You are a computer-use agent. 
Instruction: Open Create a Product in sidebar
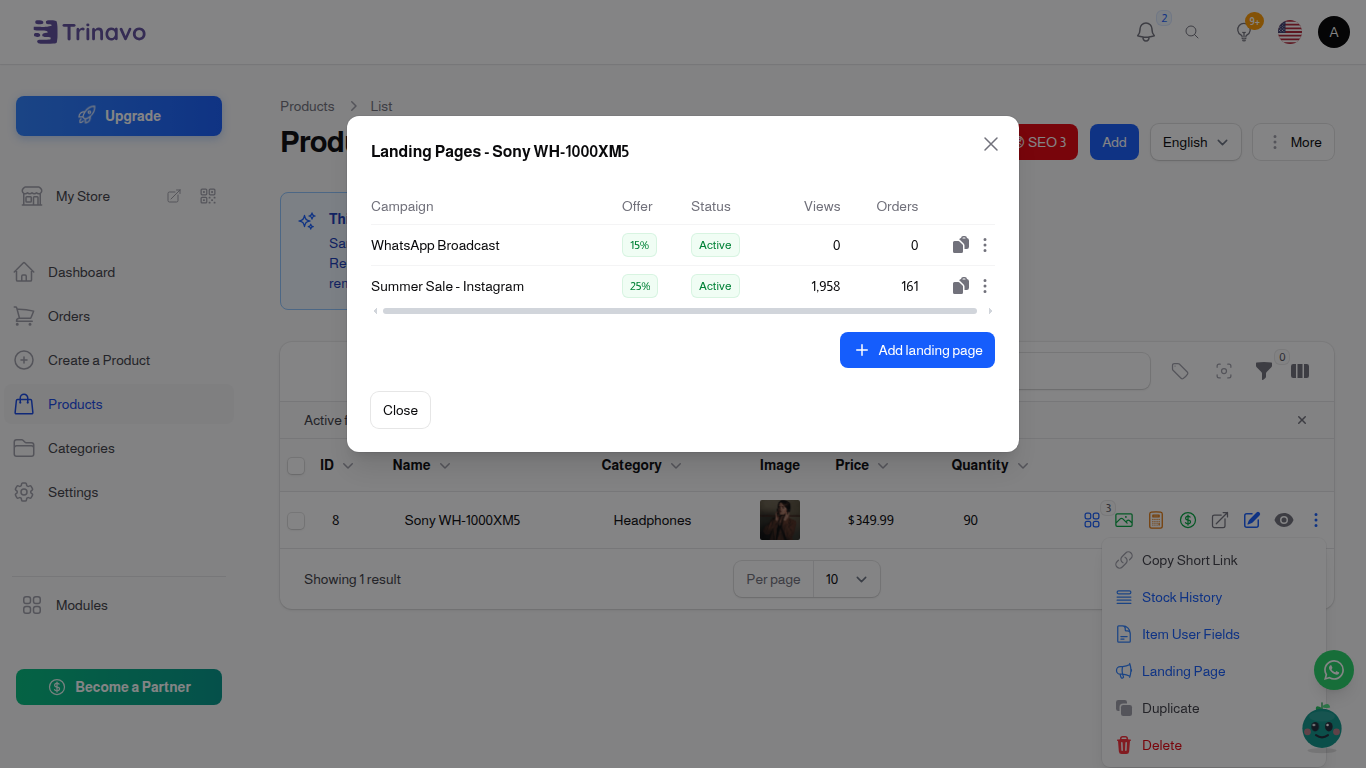(119, 360)
